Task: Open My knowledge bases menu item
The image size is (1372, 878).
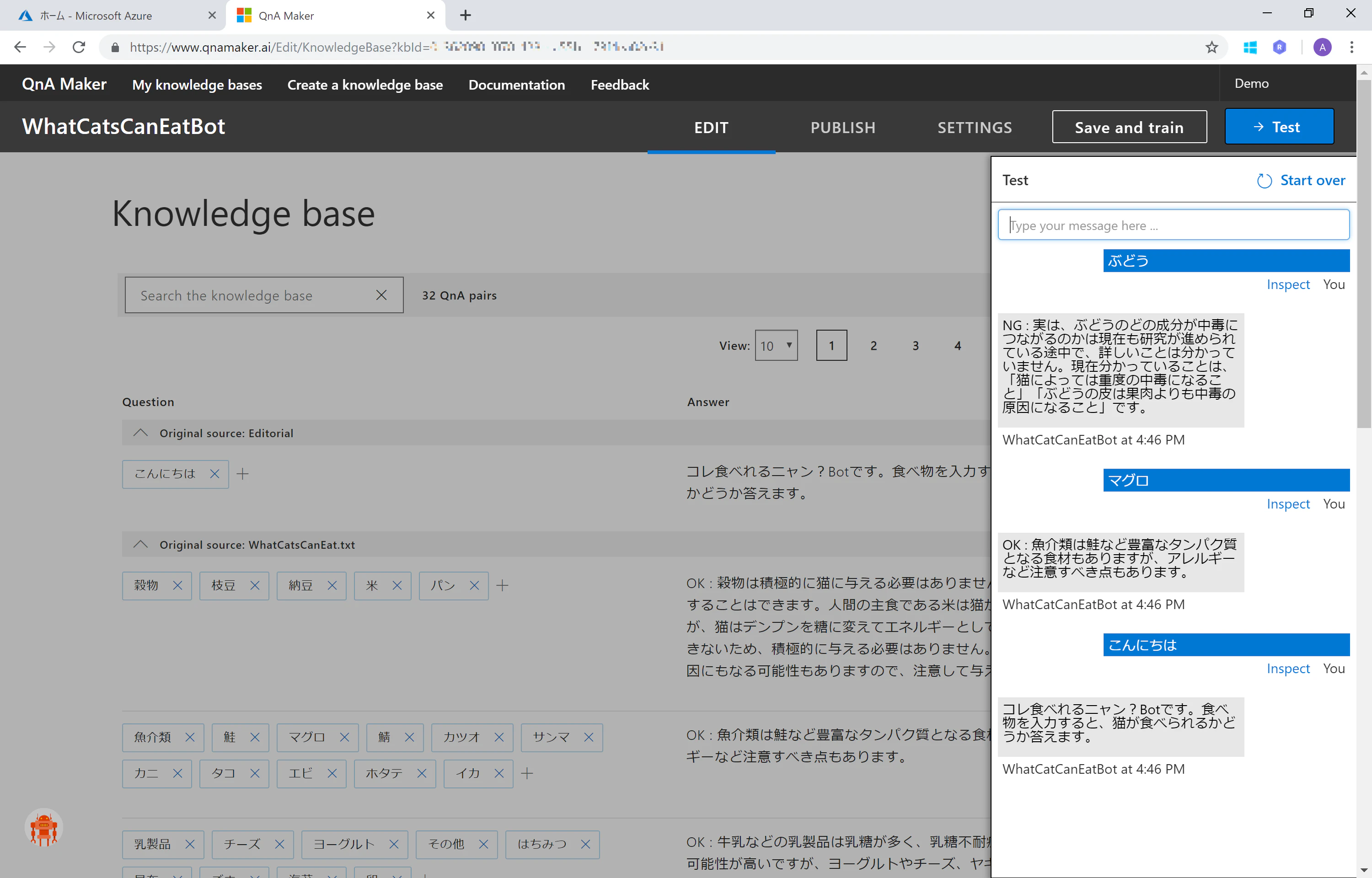Action: 197,85
